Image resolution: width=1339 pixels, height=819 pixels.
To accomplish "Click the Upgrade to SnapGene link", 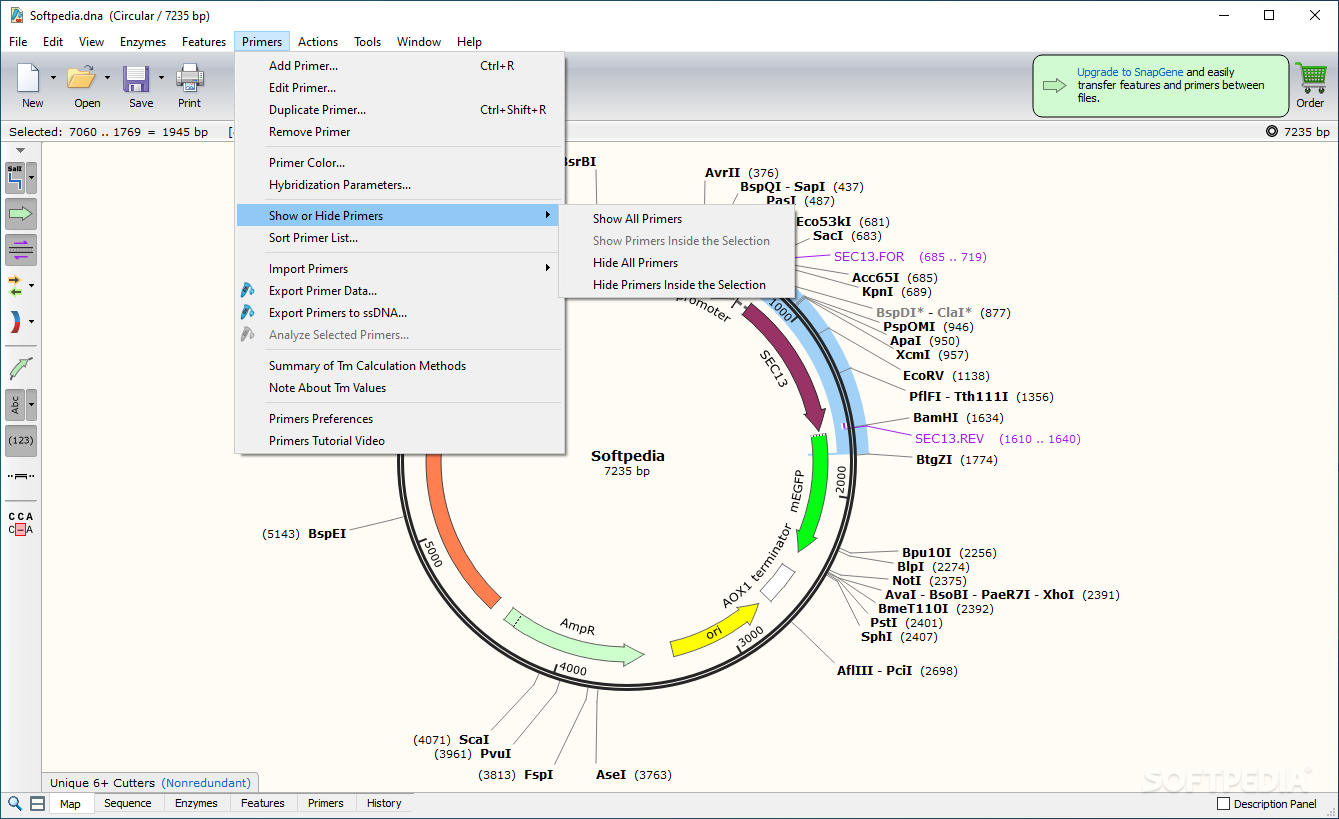I will pos(1130,72).
